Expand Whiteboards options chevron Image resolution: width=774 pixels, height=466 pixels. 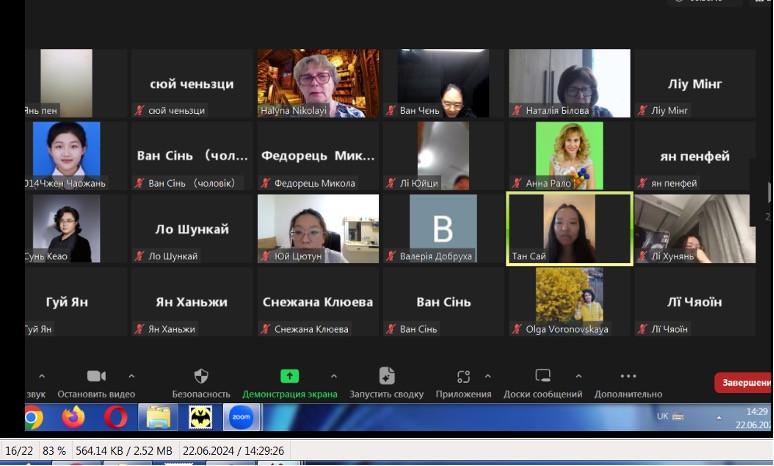tap(578, 377)
